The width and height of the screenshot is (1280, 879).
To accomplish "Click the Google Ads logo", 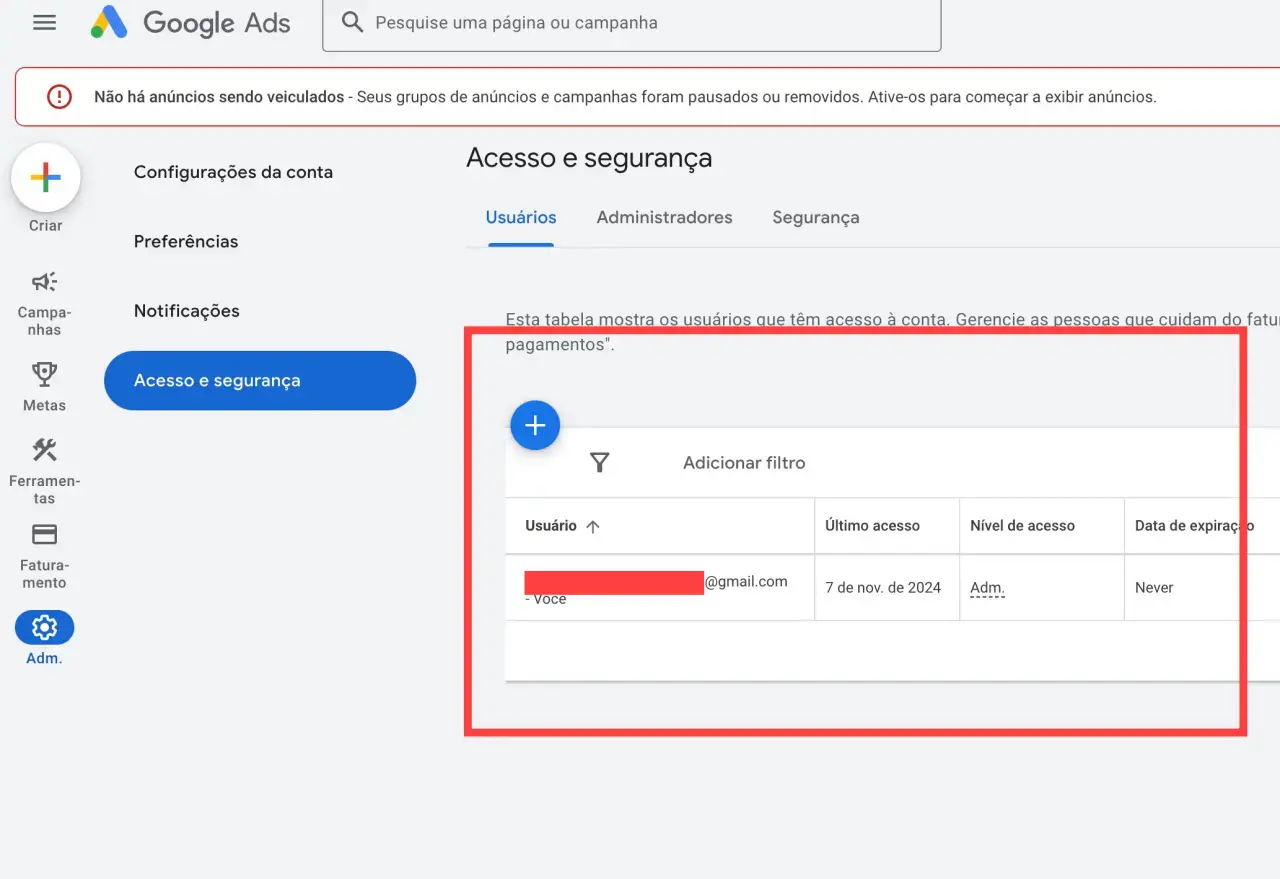I will [x=190, y=22].
